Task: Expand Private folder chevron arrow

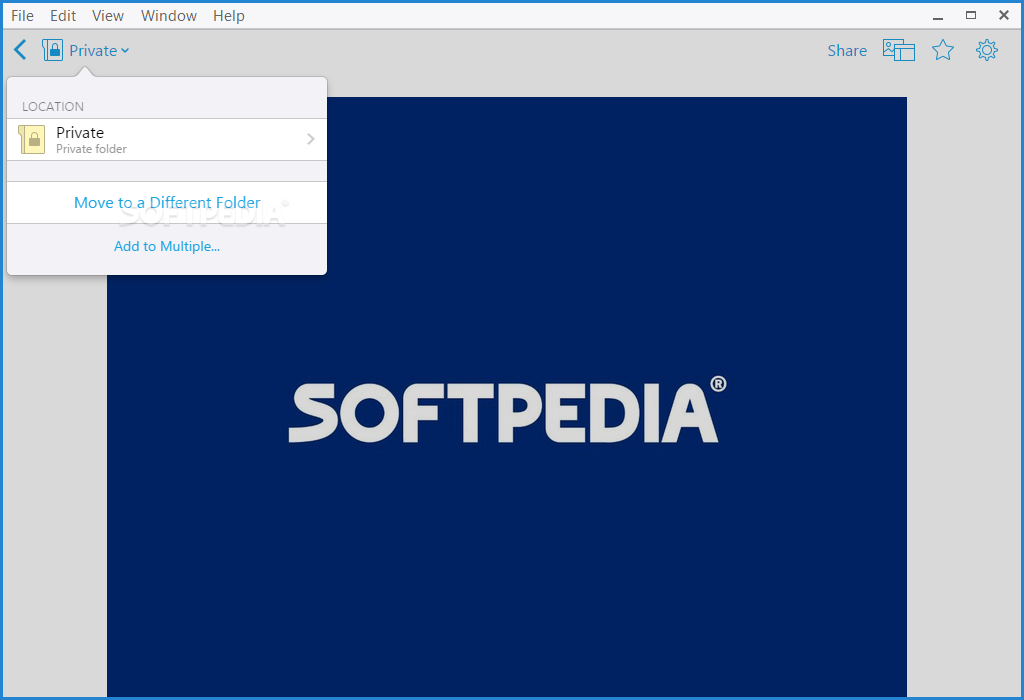Action: (311, 139)
